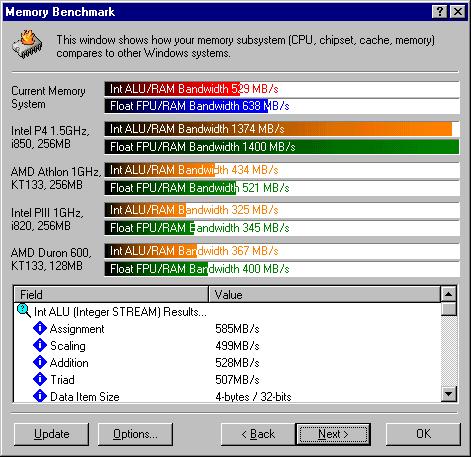
Task: Click the red Int ALU/RAM 529 MB/s bar
Action: [172, 89]
